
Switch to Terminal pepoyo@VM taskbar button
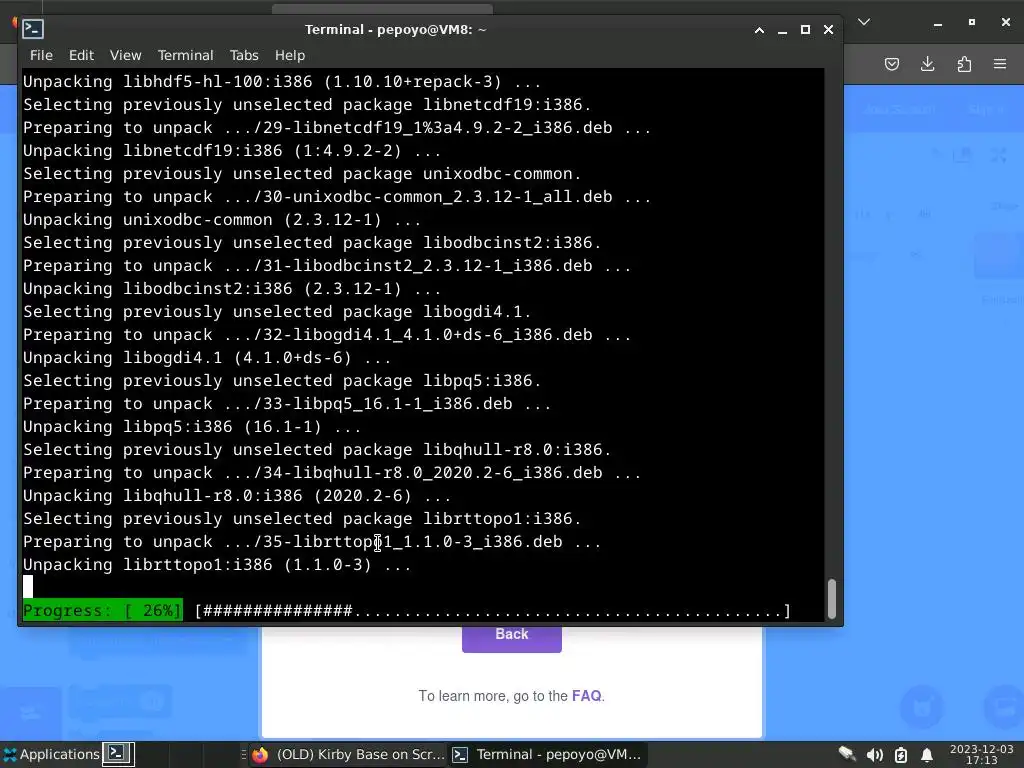coord(547,754)
